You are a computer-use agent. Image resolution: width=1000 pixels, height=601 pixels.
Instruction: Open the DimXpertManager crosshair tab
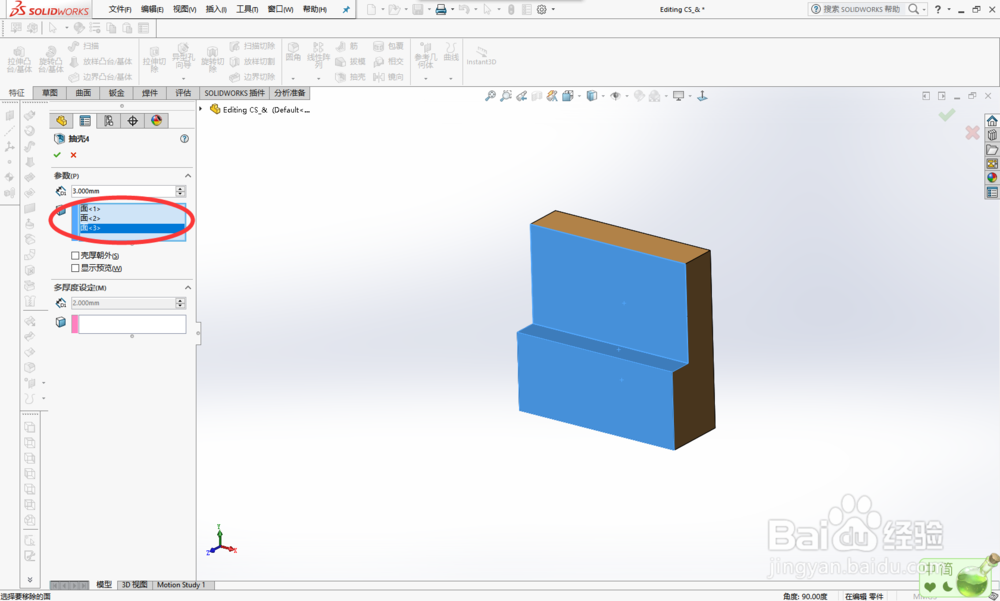pos(133,121)
